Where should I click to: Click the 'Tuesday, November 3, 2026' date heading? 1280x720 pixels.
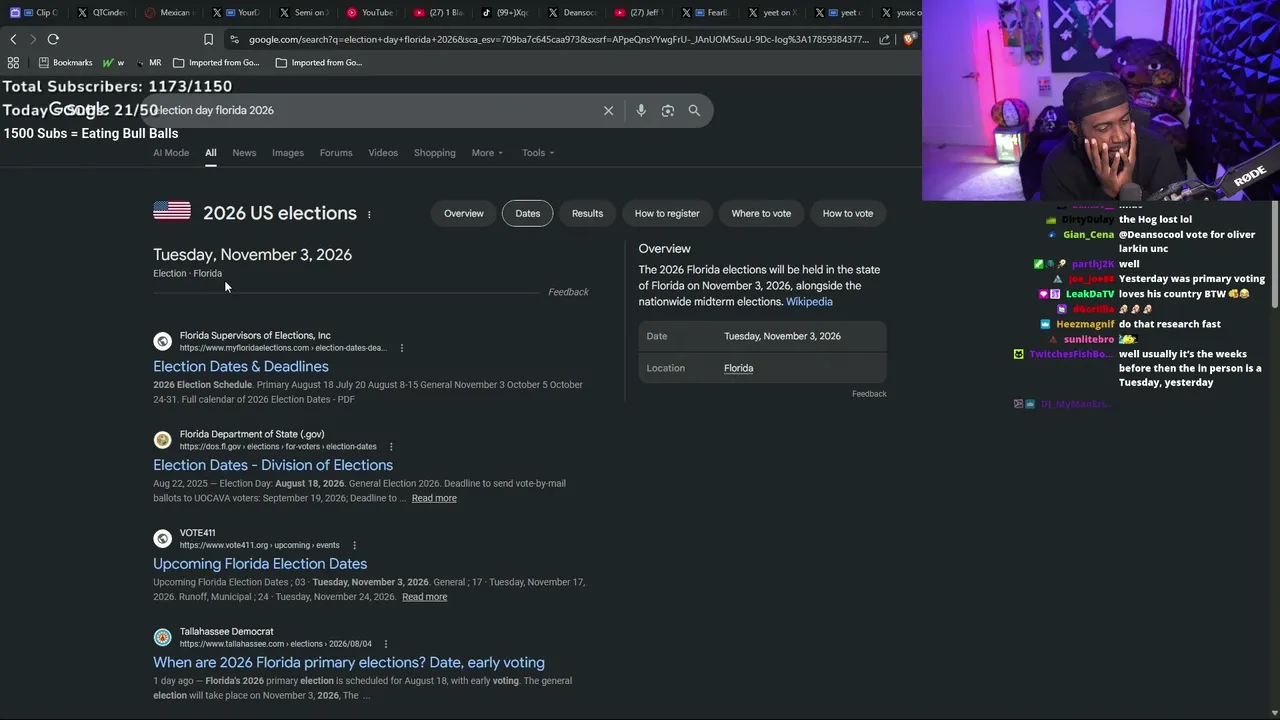click(252, 255)
